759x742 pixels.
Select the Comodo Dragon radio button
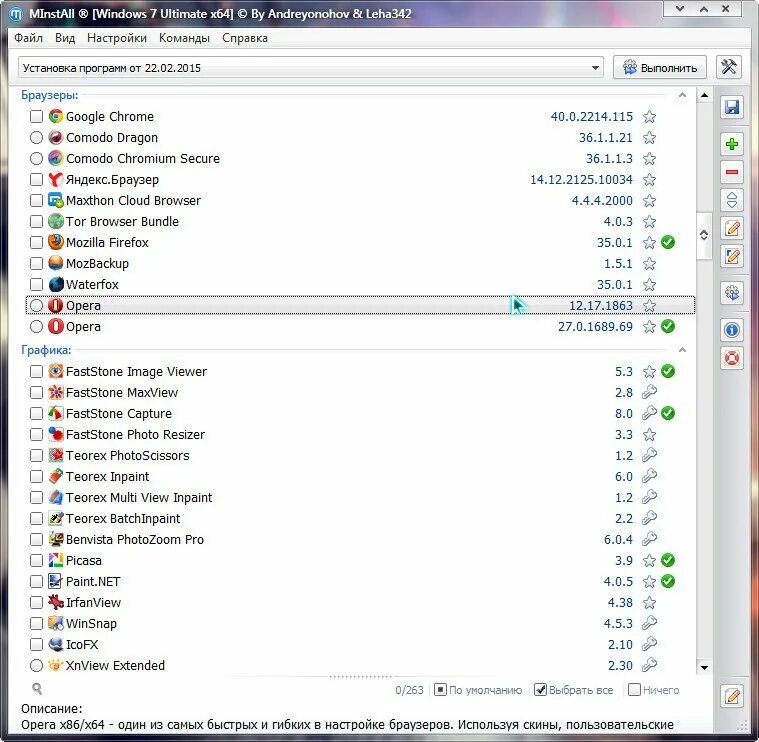[36, 137]
